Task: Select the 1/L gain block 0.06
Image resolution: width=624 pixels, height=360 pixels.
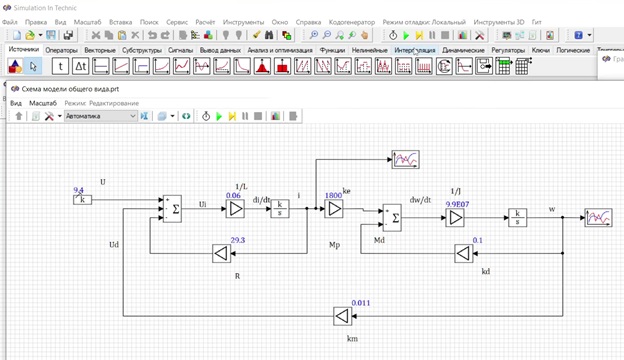Action: 235,208
